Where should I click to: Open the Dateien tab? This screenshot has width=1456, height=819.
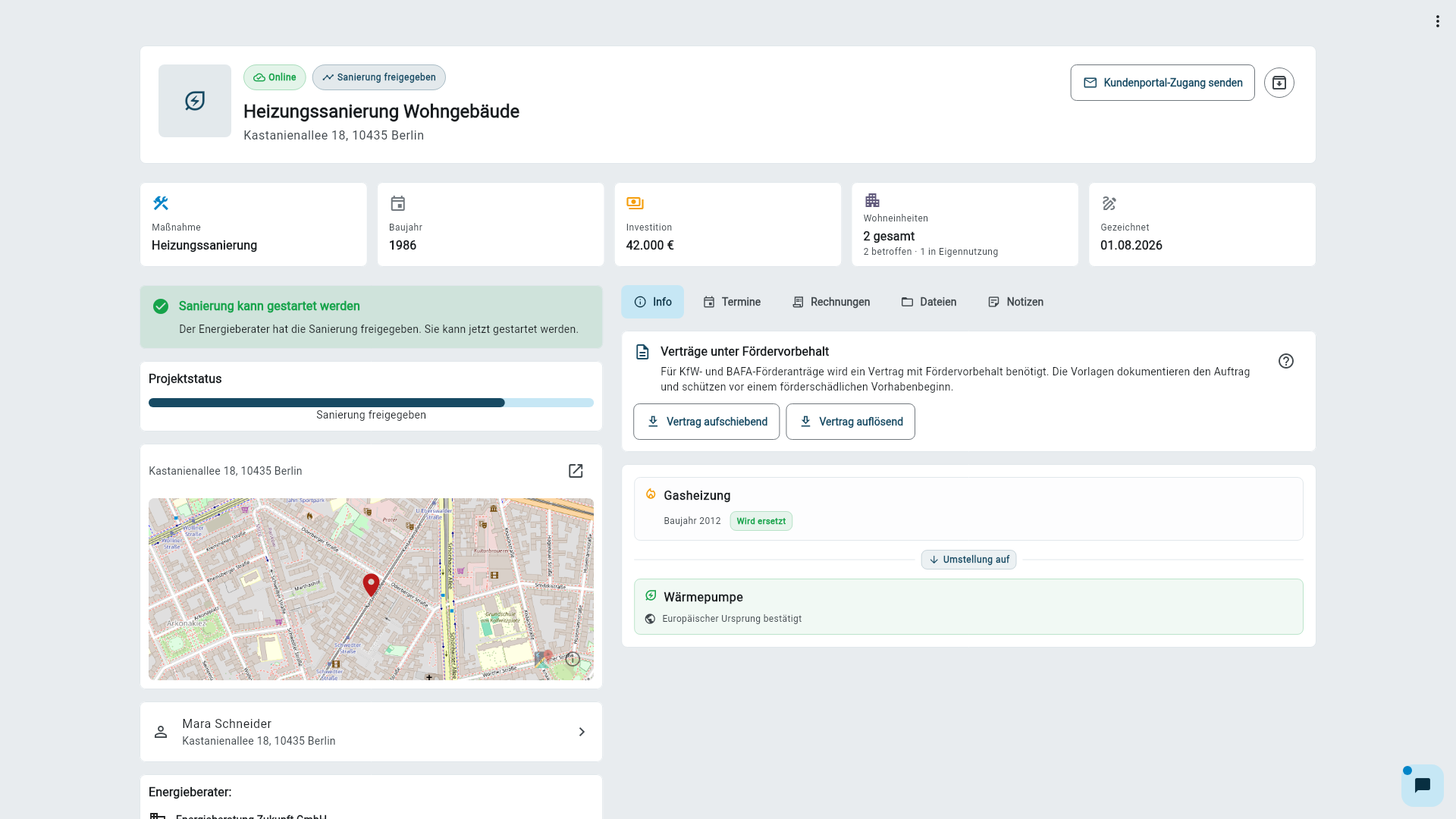(x=929, y=302)
